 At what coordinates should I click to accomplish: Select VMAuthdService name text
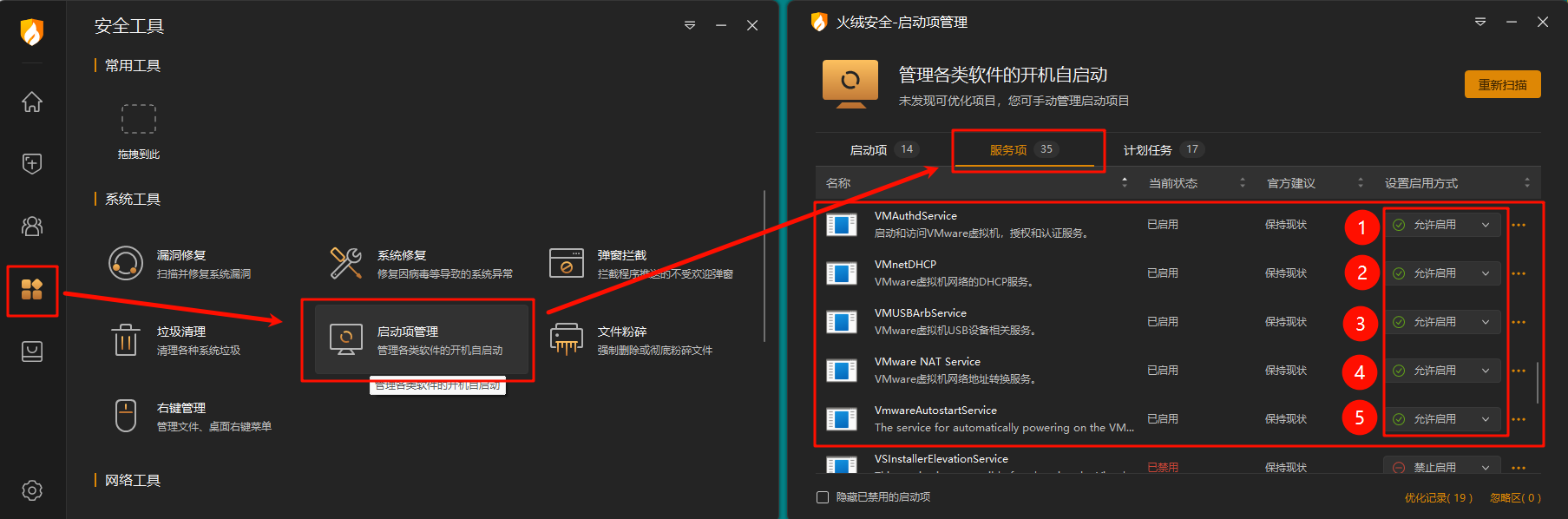point(915,216)
